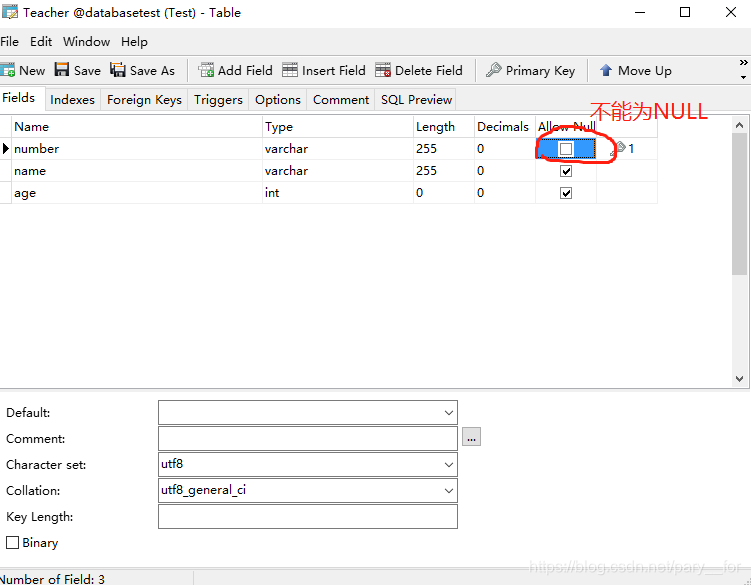The height and width of the screenshot is (585, 751).
Task: Switch to the SQL Preview tab
Action: (416, 99)
